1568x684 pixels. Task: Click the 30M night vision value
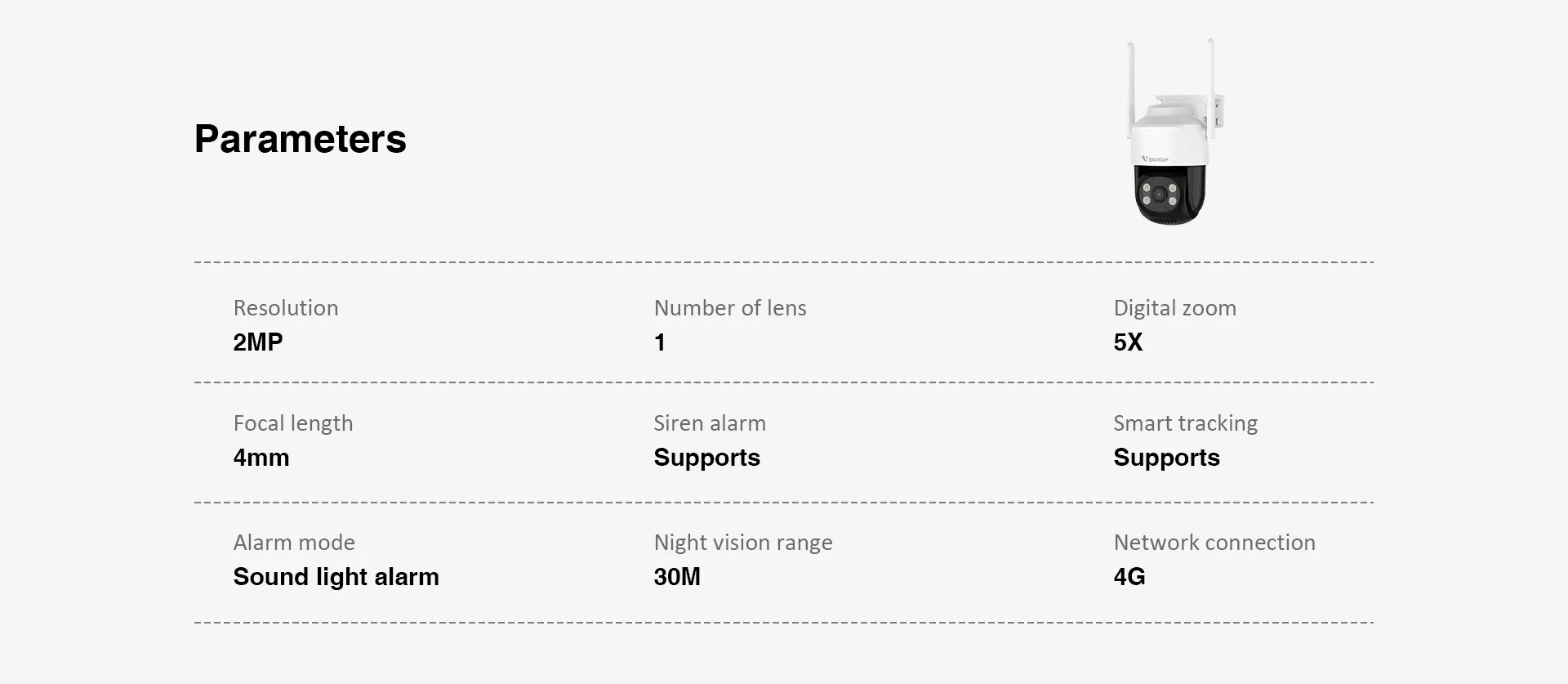[x=676, y=577]
